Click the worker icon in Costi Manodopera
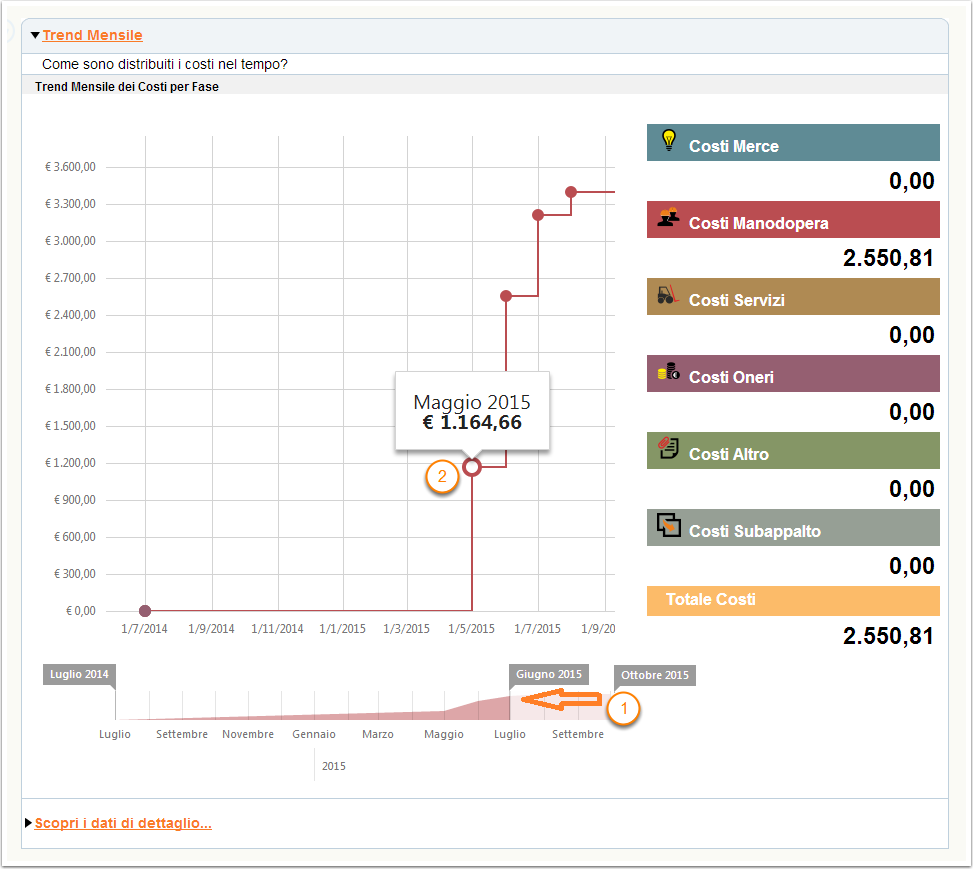 coord(669,219)
